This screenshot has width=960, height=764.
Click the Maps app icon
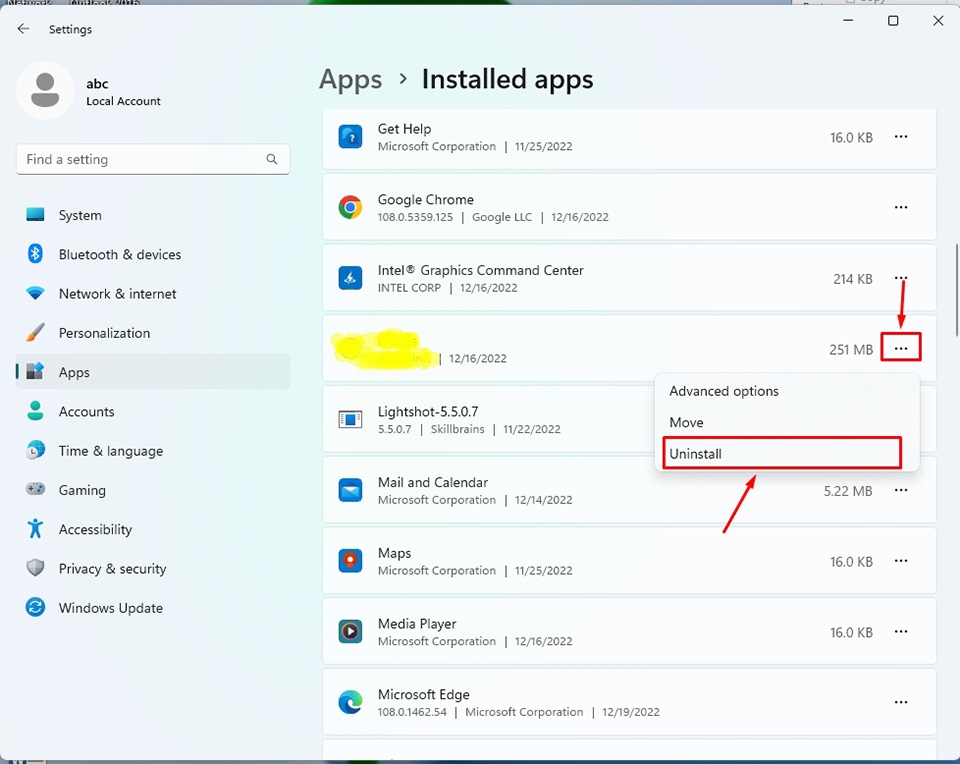(x=350, y=561)
